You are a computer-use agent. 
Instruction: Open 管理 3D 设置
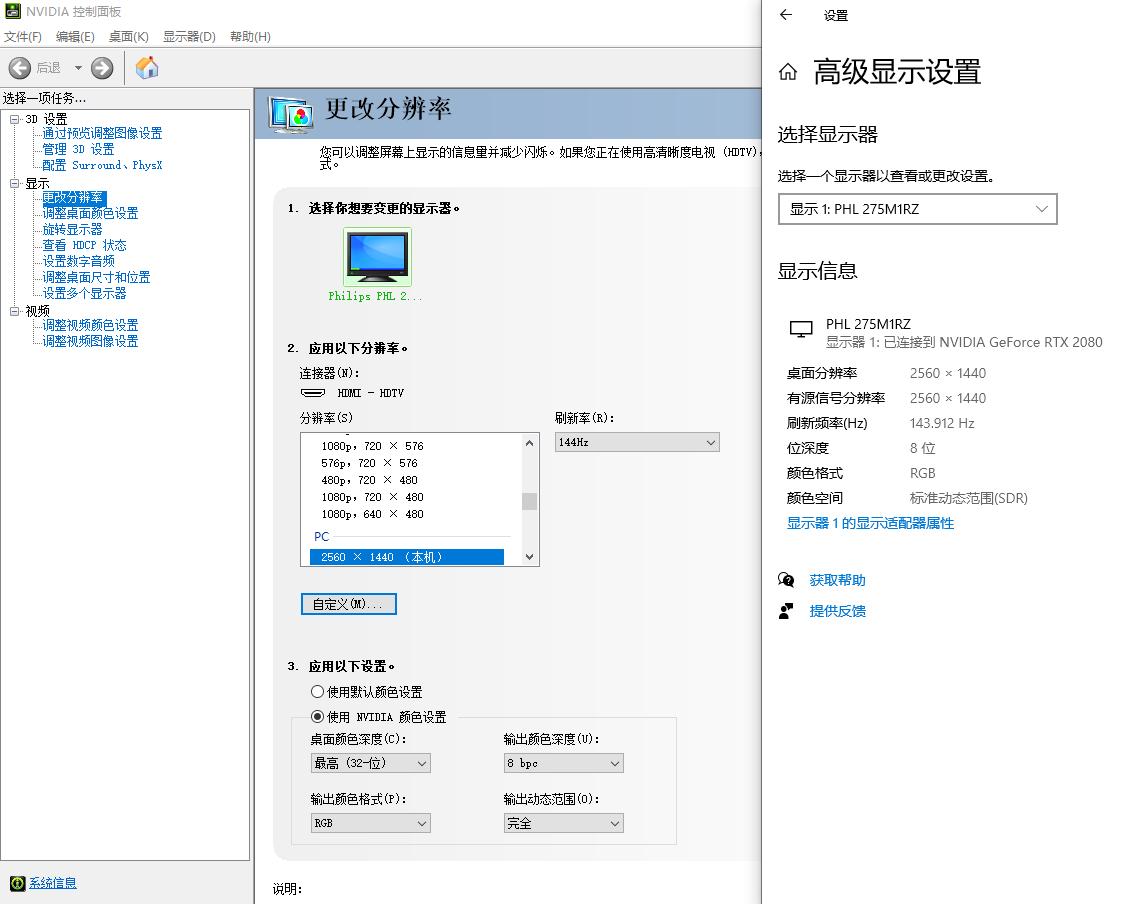(x=78, y=149)
